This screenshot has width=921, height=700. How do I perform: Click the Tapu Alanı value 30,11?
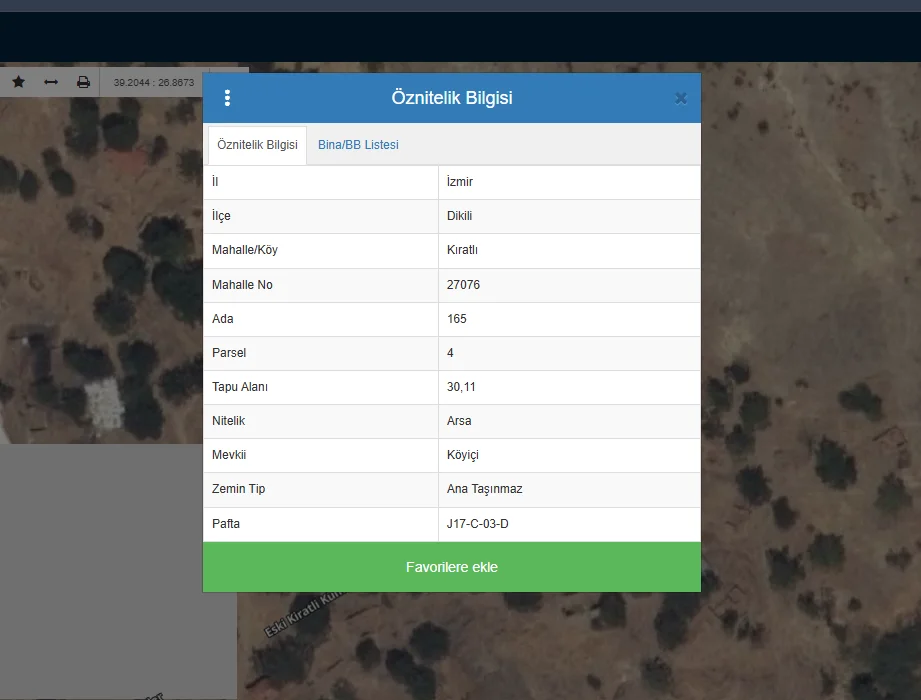pos(460,387)
